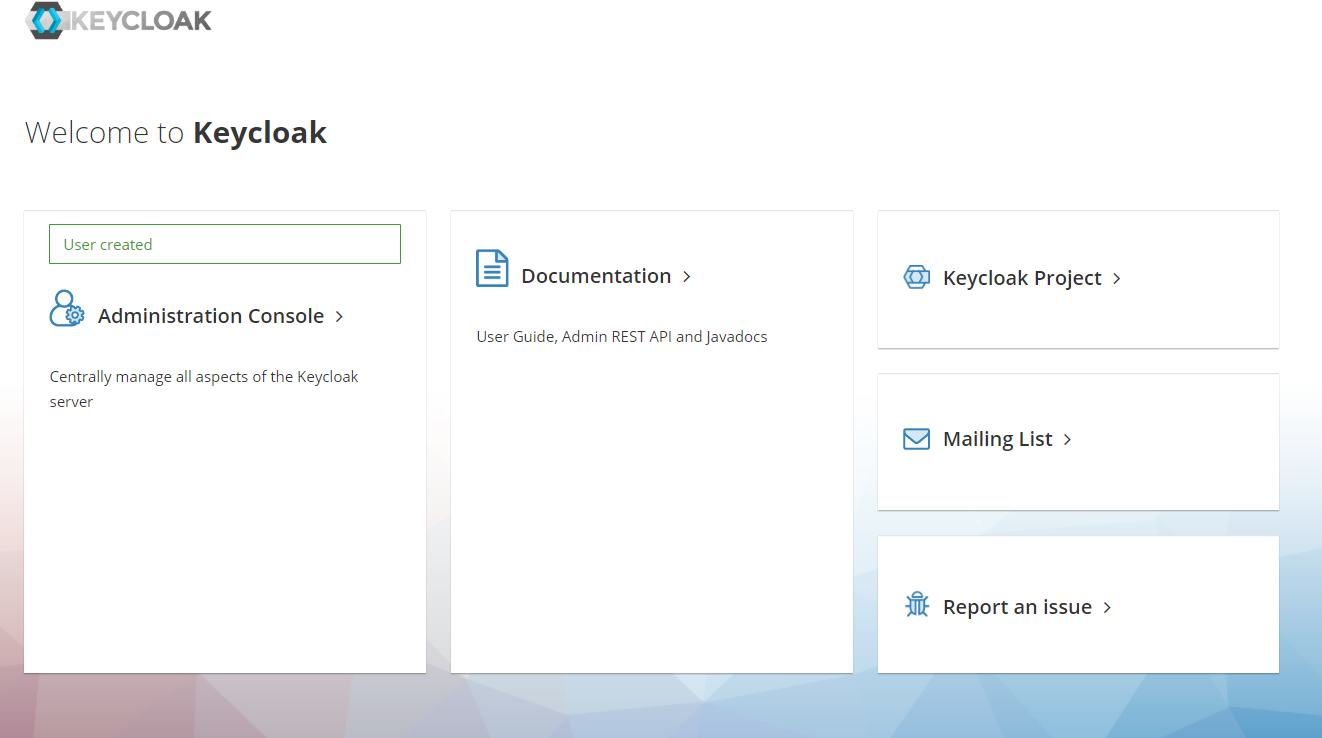The image size is (1322, 738).
Task: Click the chevron beside Documentation
Action: coord(686,276)
